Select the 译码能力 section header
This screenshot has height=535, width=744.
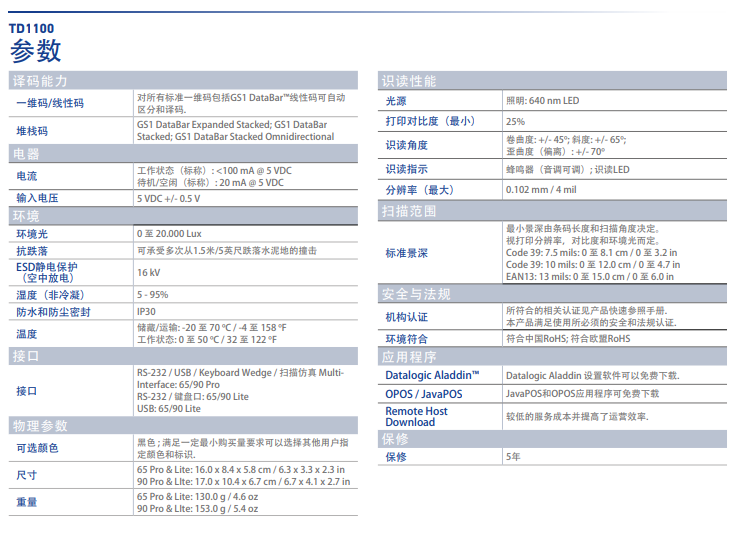click(41, 81)
